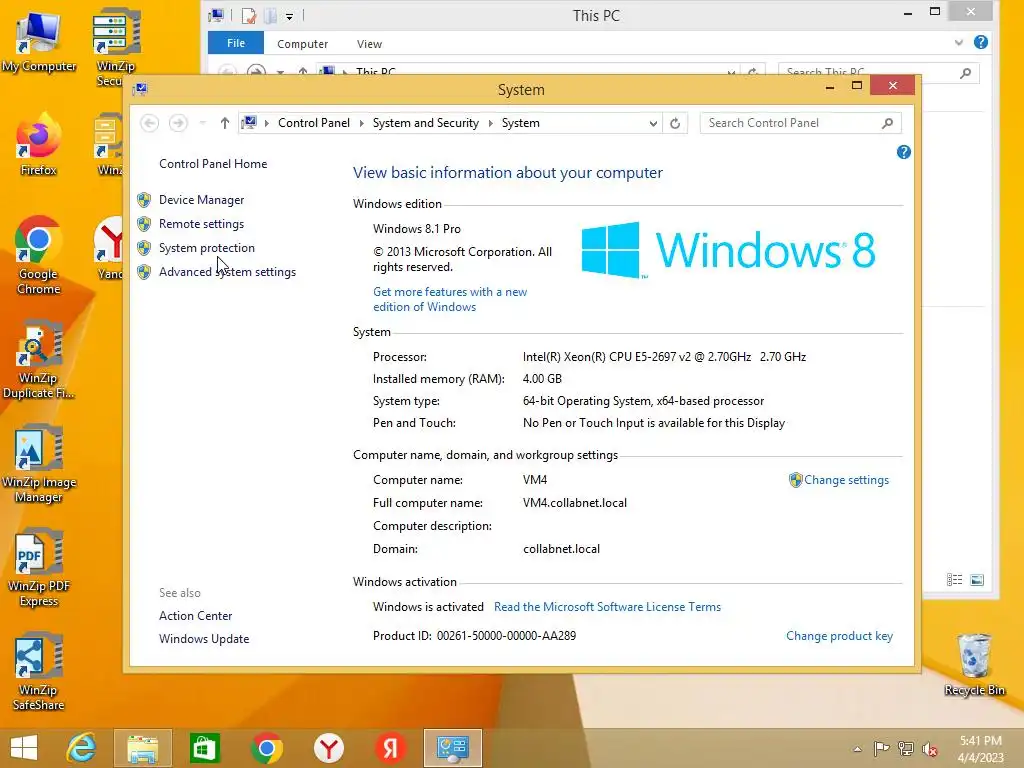Select Control Panel in the breadcrumb
Image resolution: width=1024 pixels, height=768 pixels.
313,123
